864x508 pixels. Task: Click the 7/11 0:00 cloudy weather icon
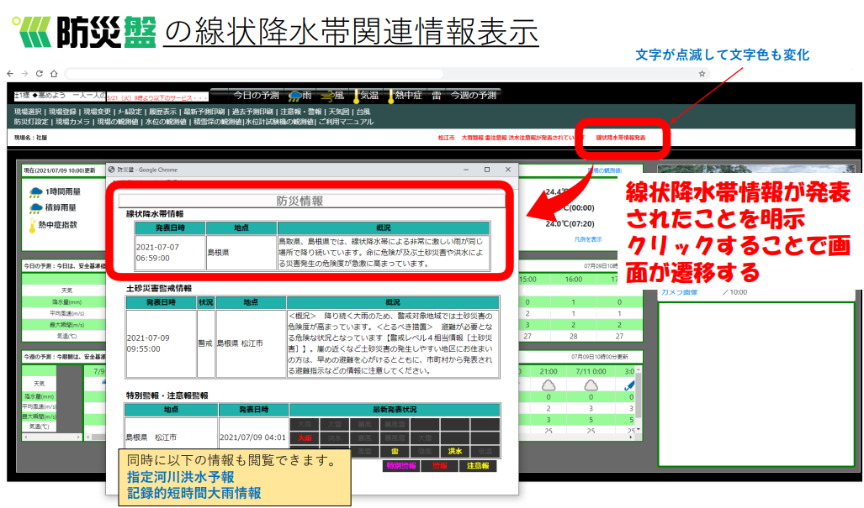coord(591,385)
